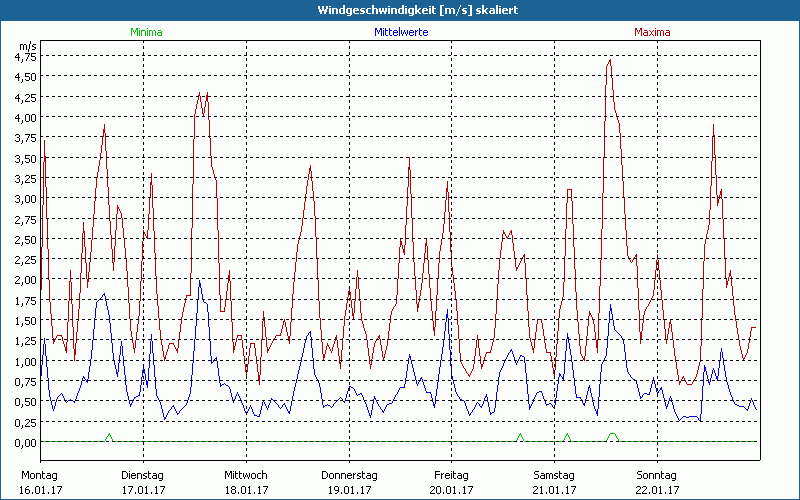800x500 pixels.
Task: Click the '21.01.17' date label
Action: pyautogui.click(x=555, y=490)
